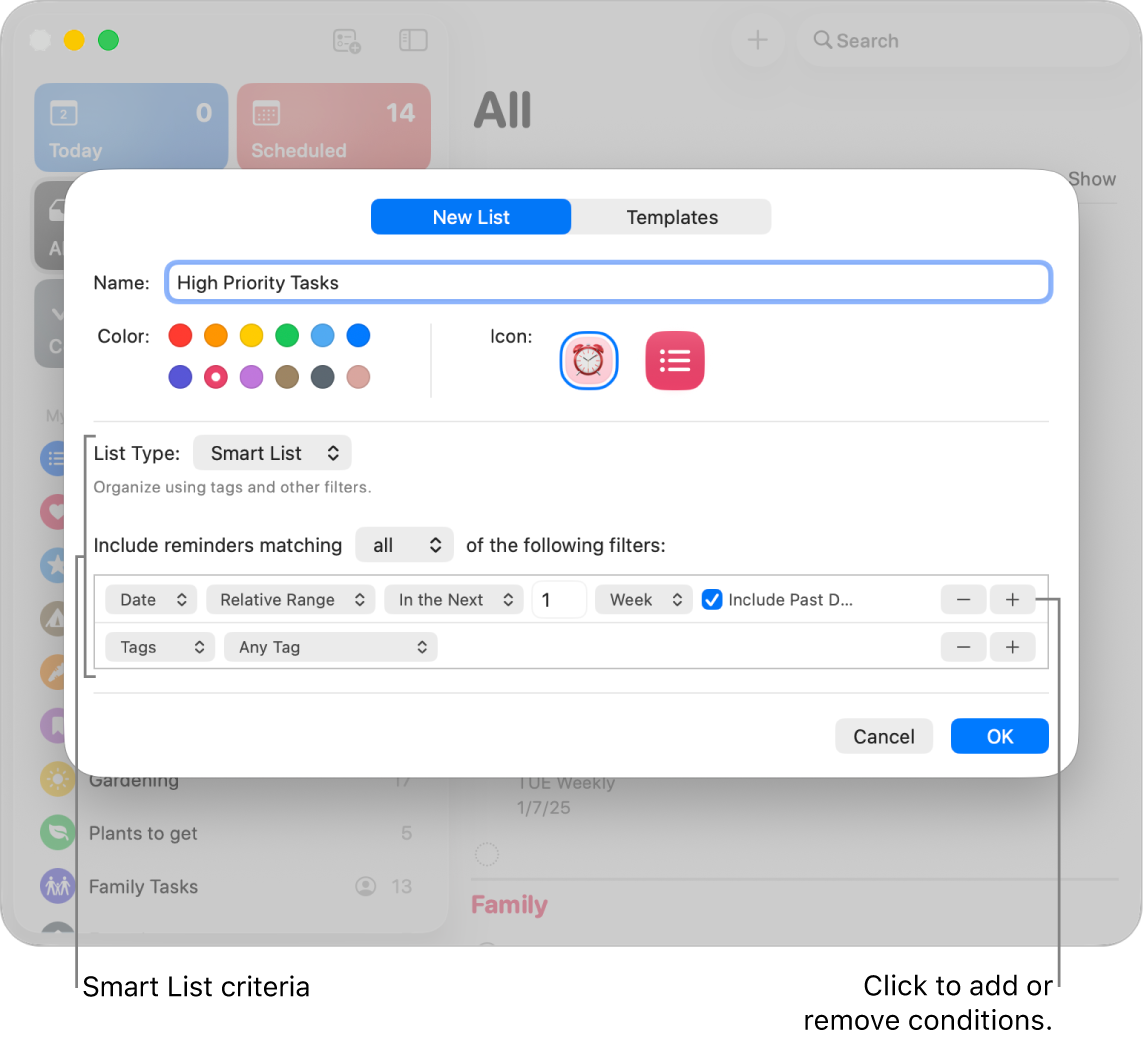The image size is (1144, 1040).
Task: Toggle the sidebar visibility icon
Action: [413, 40]
